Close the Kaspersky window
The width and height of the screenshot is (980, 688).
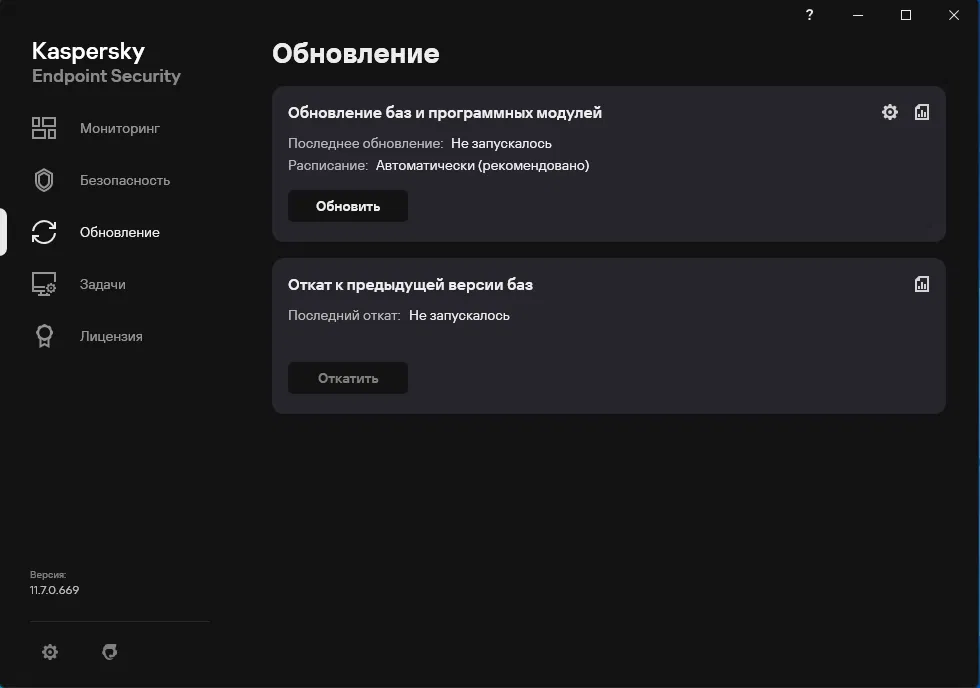pos(954,14)
